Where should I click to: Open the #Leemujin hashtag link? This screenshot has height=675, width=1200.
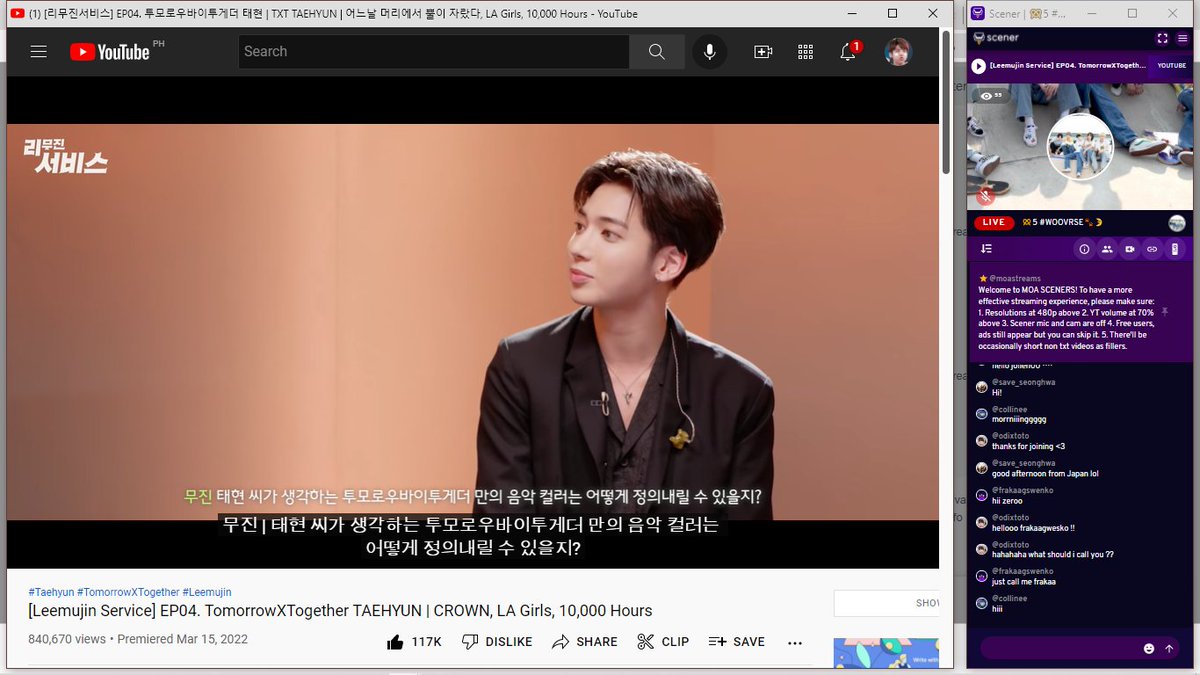coord(207,592)
